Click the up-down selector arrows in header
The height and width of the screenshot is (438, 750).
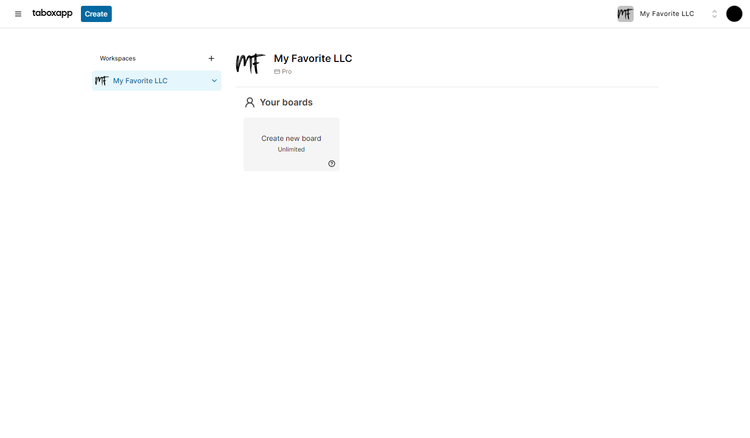pos(714,14)
